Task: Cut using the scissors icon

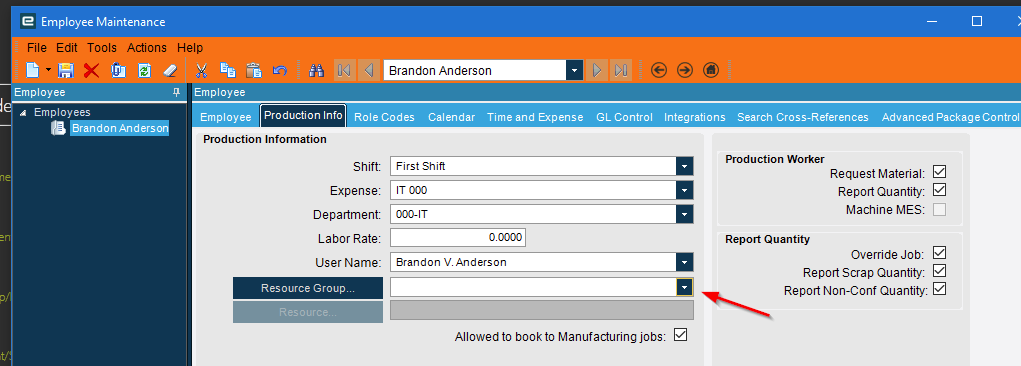Action: [x=202, y=70]
